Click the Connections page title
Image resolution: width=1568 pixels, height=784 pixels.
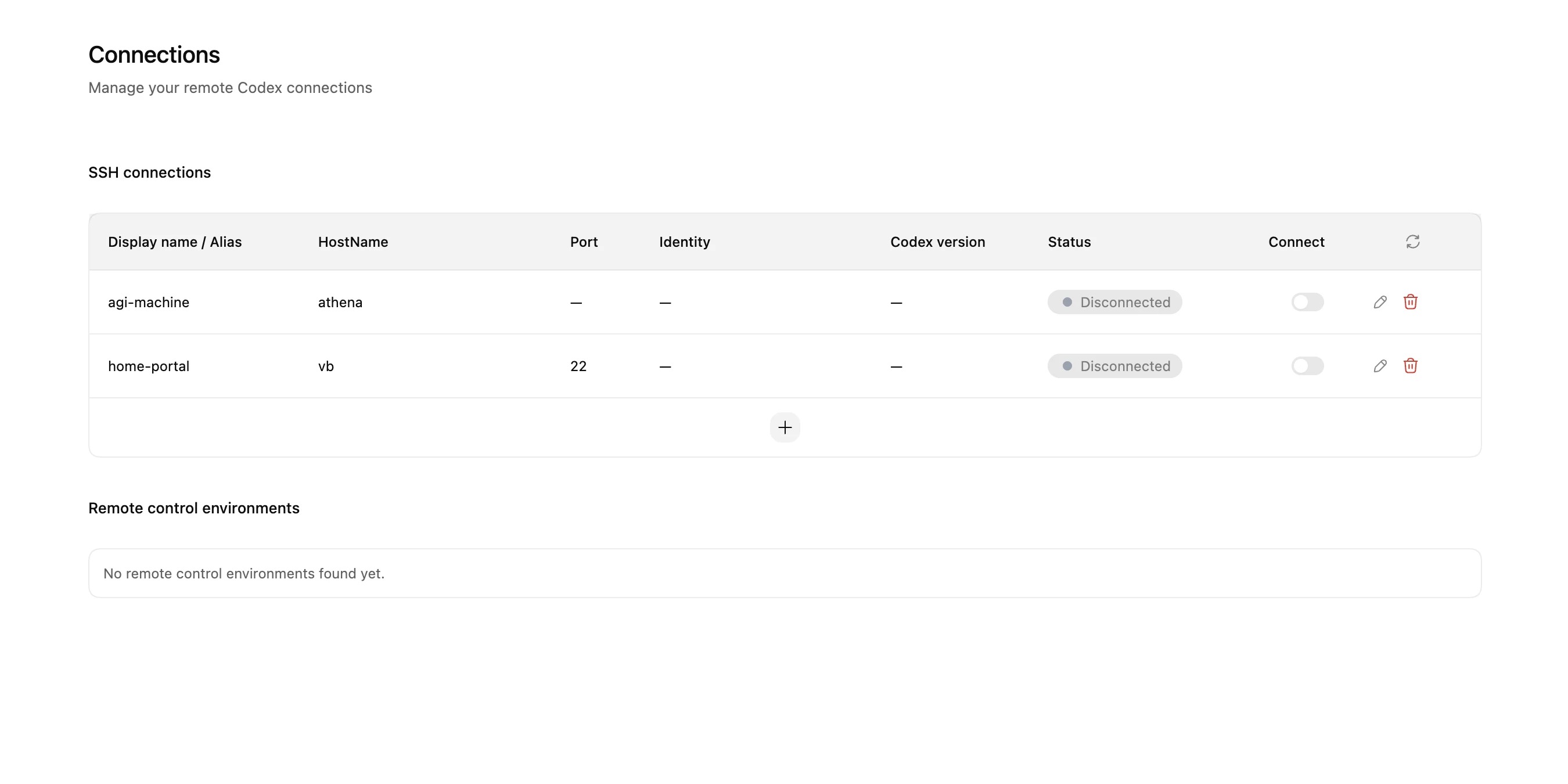point(154,55)
